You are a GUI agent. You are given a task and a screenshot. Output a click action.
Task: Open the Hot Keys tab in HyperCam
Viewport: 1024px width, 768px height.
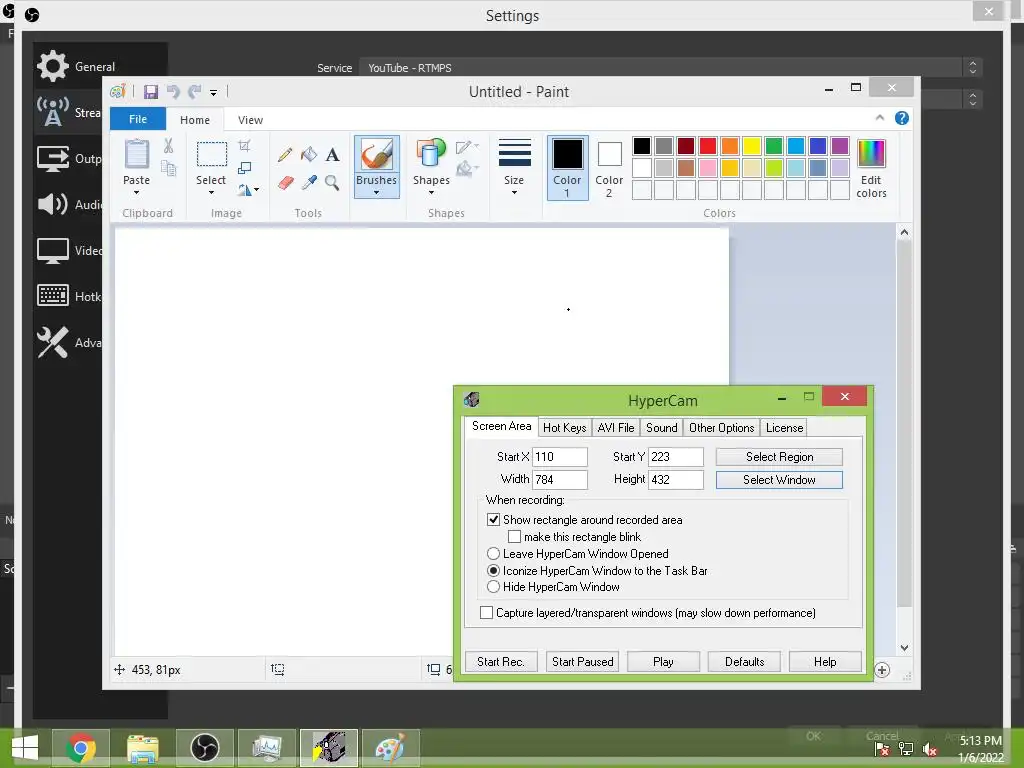click(565, 428)
